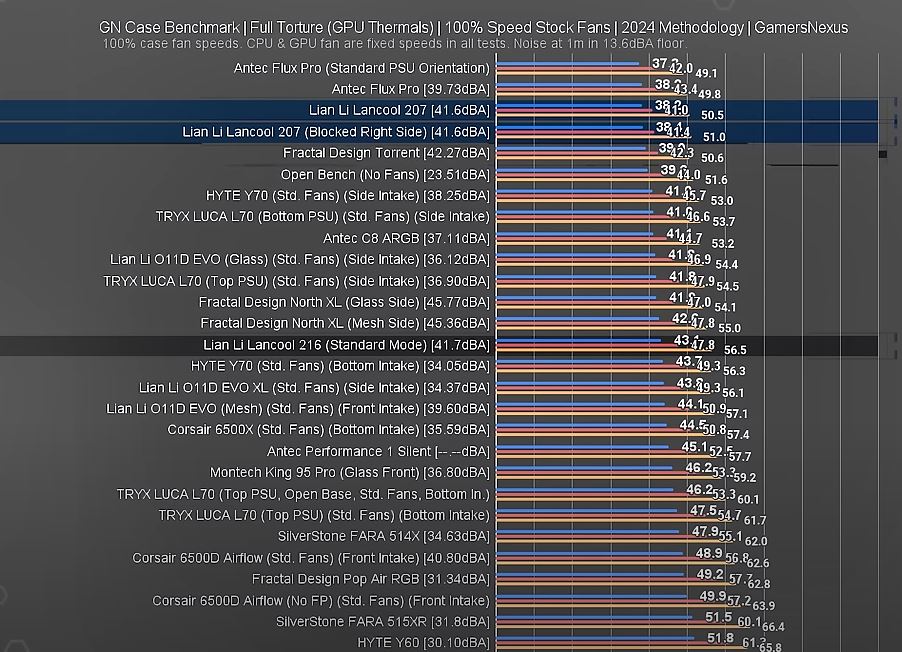Click the 57.4 value for Corsair 6500X
Screen dimensions: 902x652
coord(738,435)
